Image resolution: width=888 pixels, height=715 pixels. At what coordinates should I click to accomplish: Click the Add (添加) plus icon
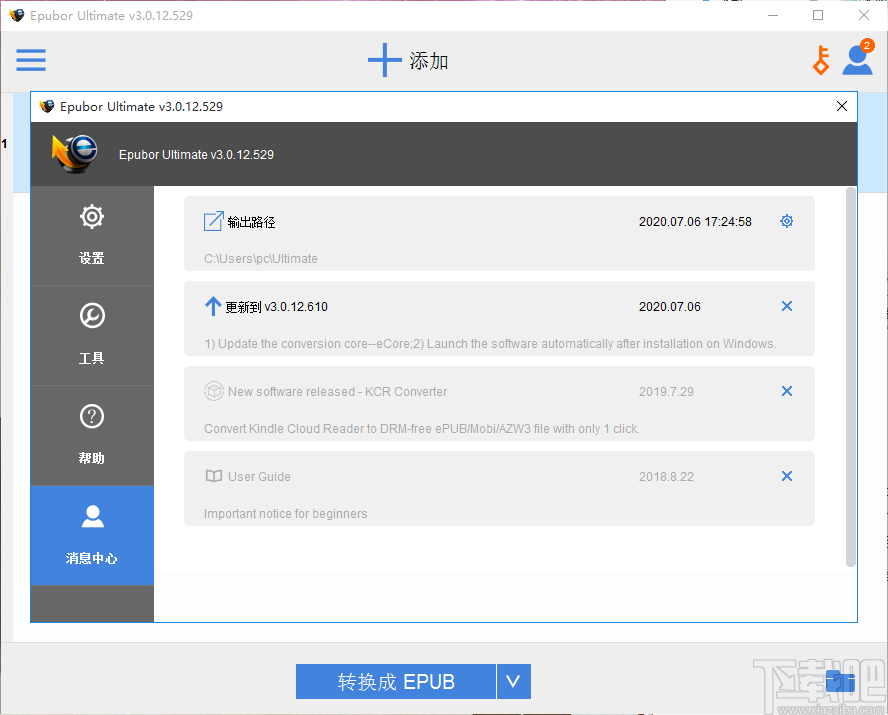click(x=384, y=60)
